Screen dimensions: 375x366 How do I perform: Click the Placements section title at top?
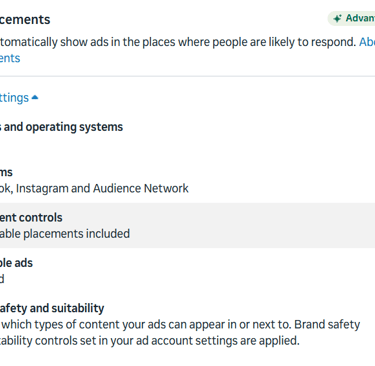click(25, 20)
